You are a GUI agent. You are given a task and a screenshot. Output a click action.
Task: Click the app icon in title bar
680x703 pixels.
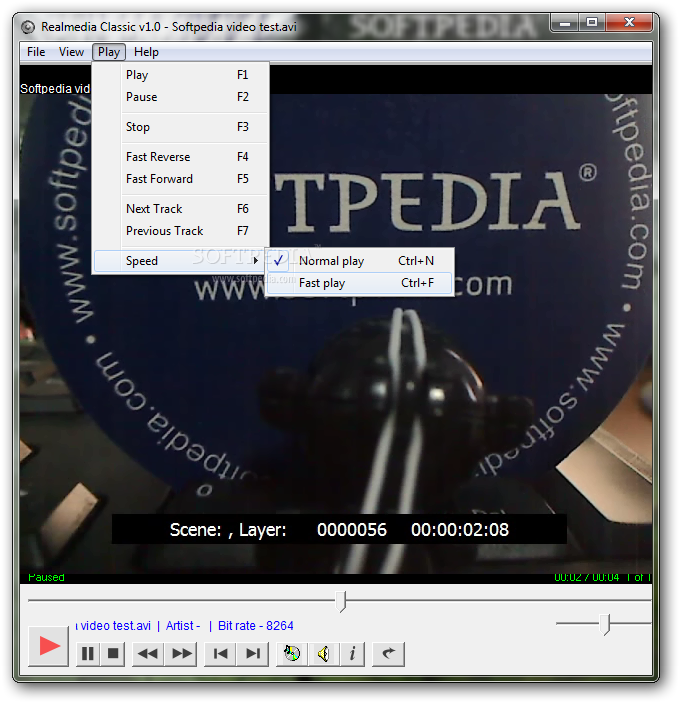tap(28, 27)
